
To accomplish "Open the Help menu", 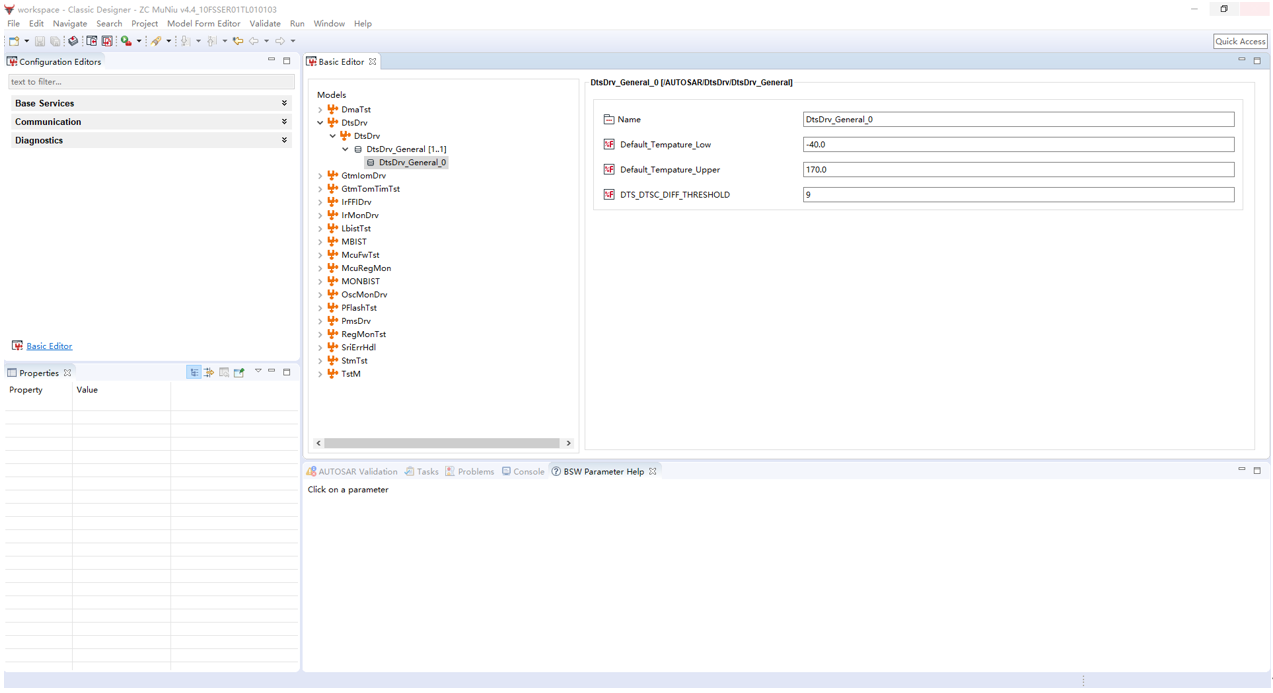I will coord(363,23).
